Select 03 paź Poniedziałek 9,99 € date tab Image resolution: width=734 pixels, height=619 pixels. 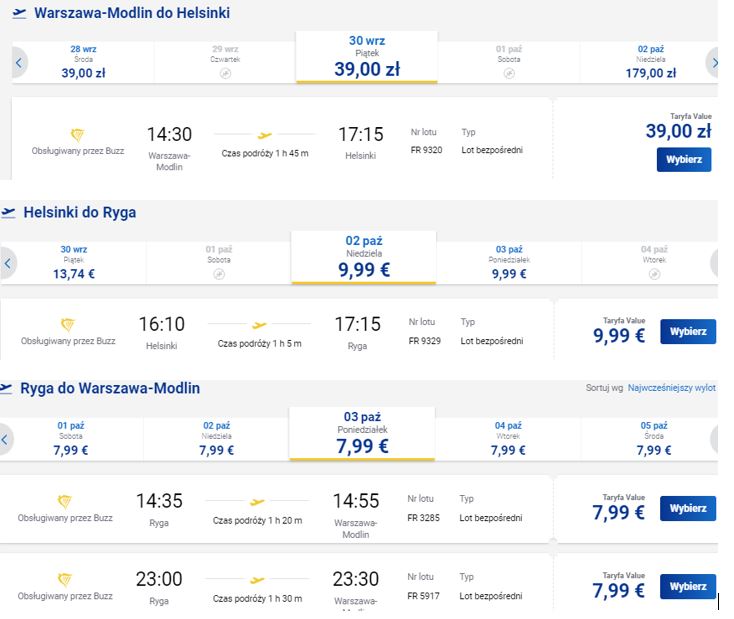[509, 263]
